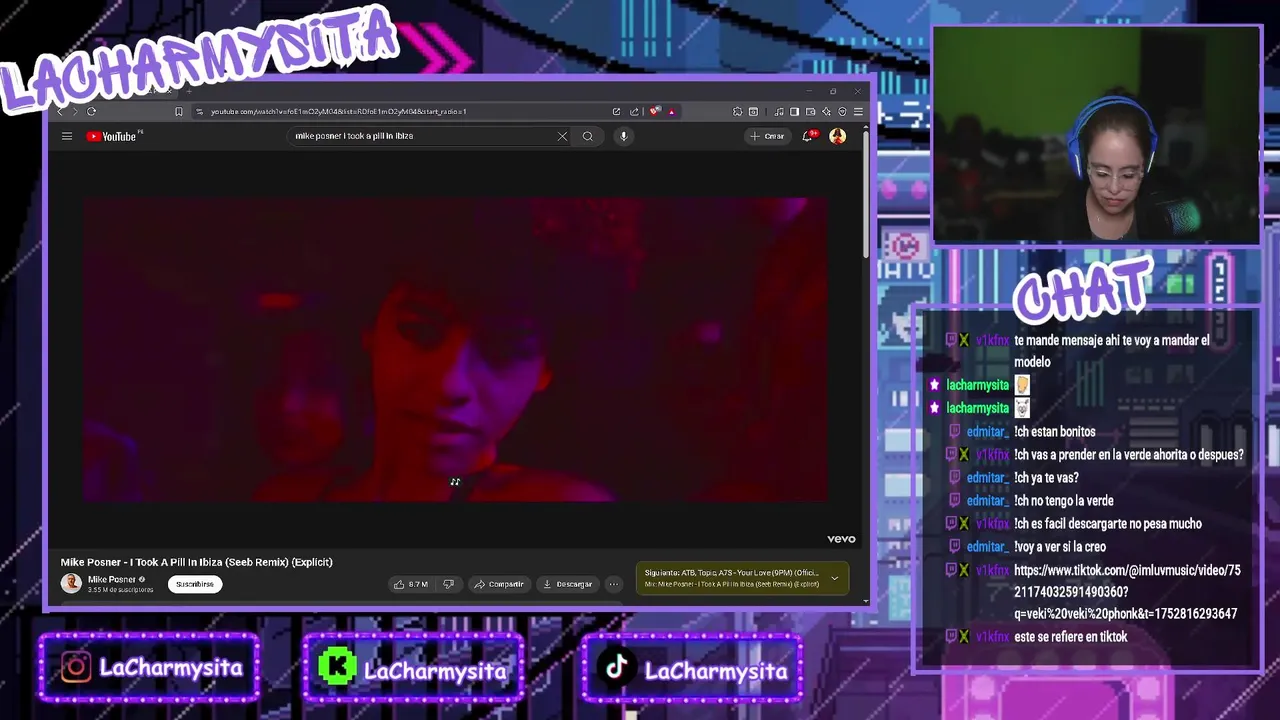Open the browser extensions puzzle icon
Image resolution: width=1280 pixels, height=720 pixels.
click(x=737, y=111)
